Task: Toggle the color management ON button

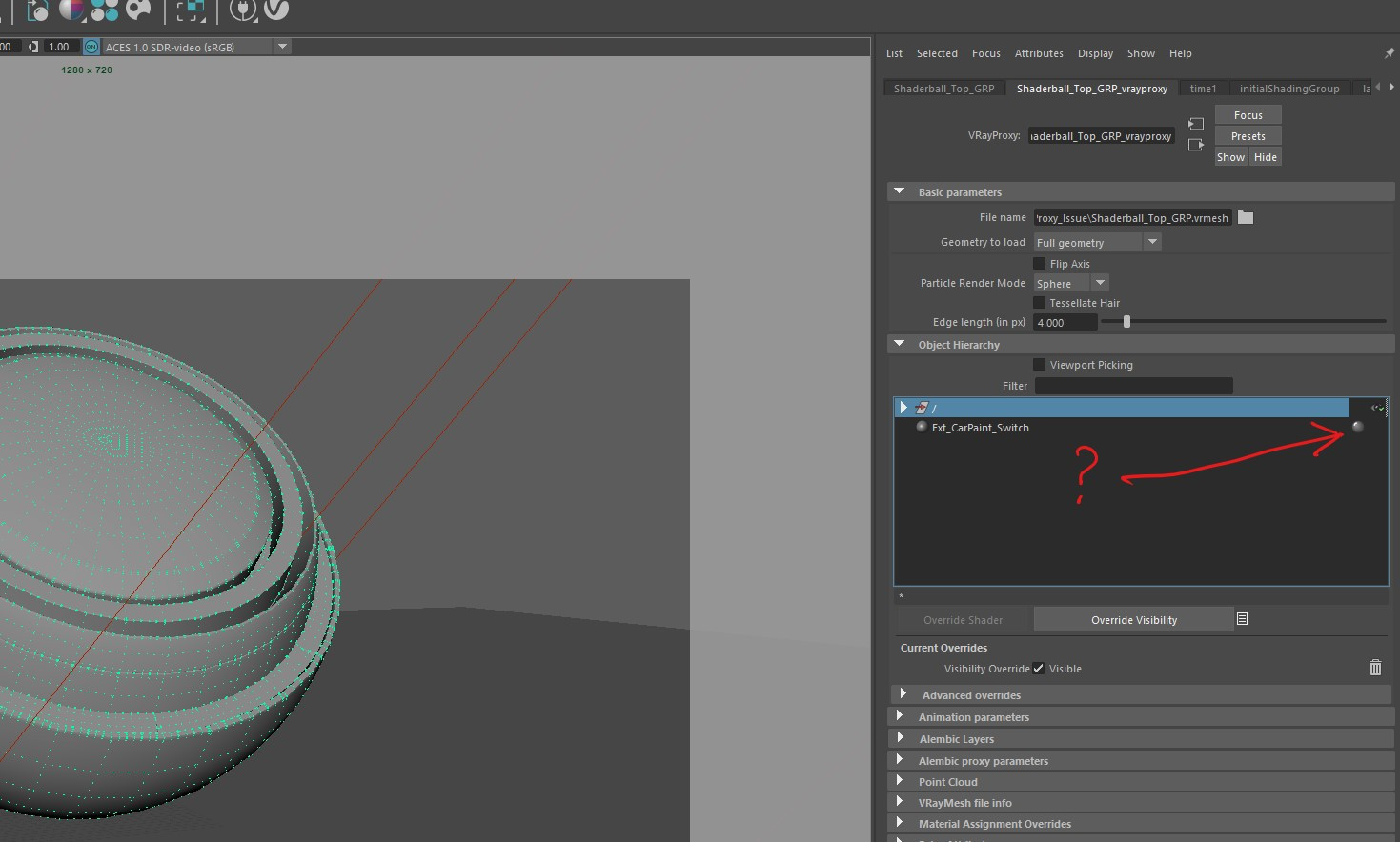Action: [91, 47]
